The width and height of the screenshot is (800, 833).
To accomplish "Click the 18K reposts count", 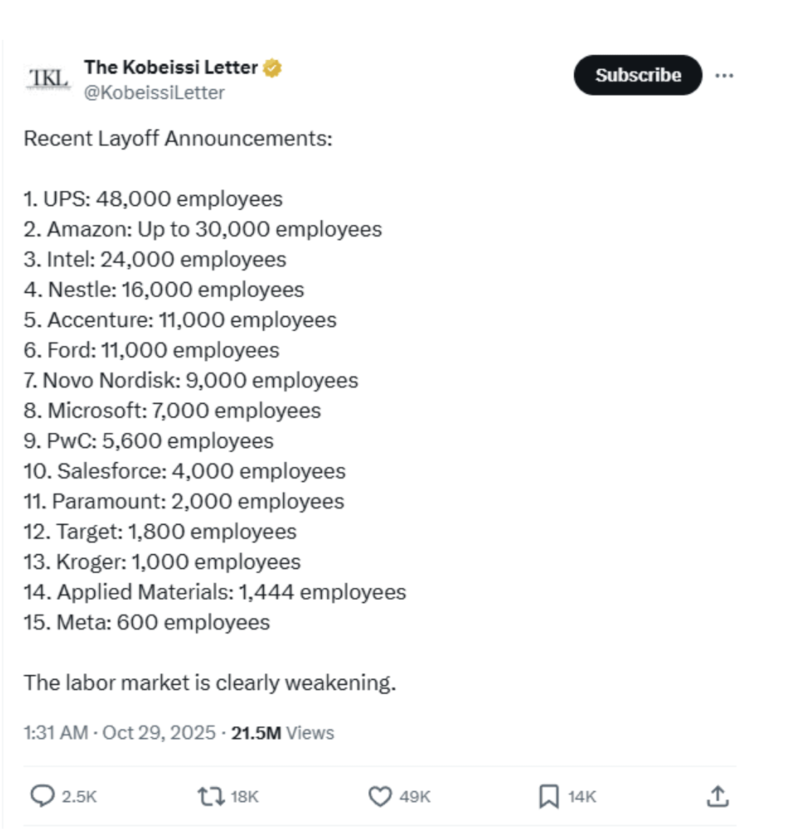I will (x=244, y=796).
